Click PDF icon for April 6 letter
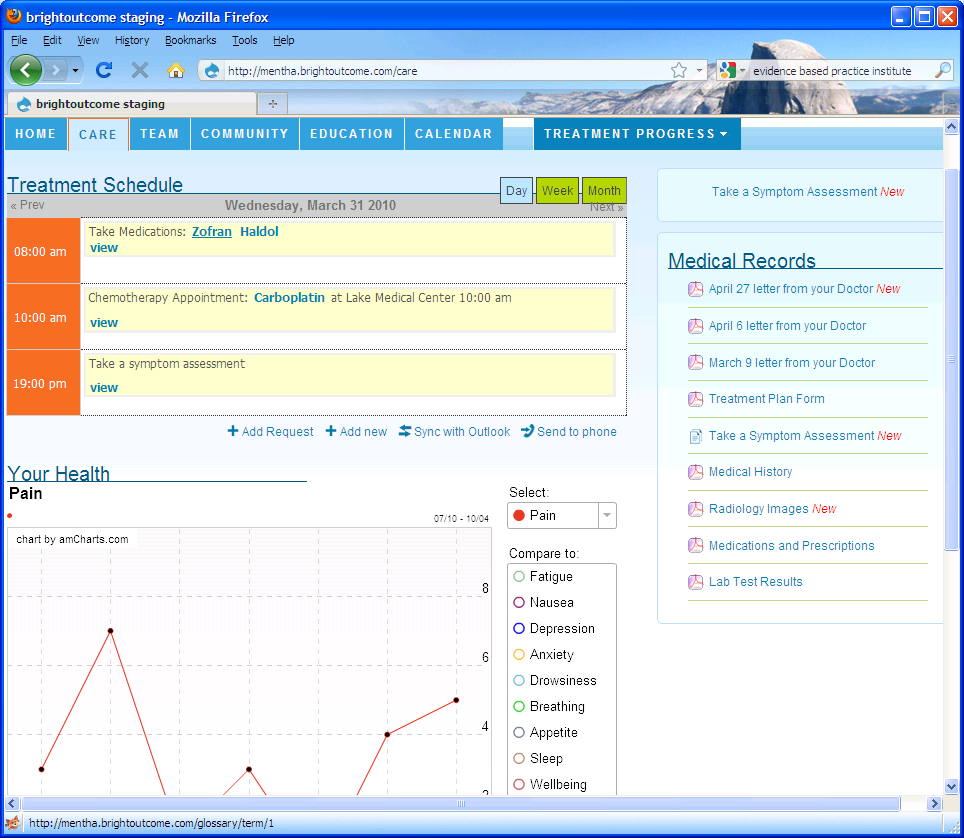 coord(695,326)
